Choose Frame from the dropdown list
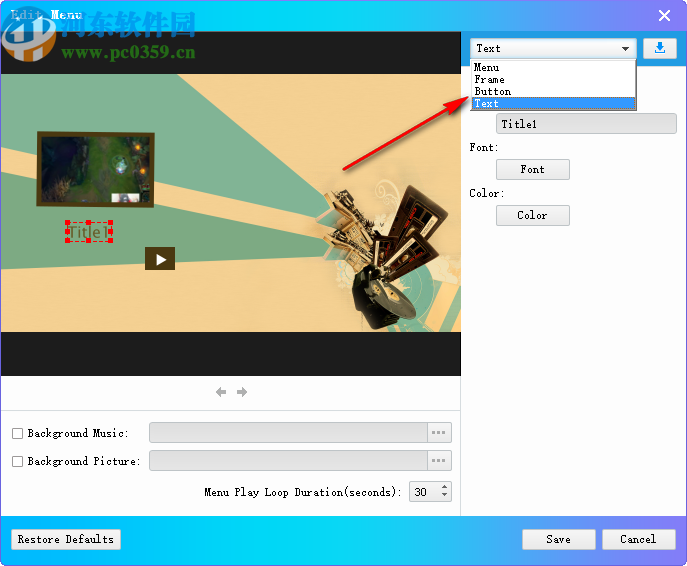This screenshot has height=566, width=687. (553, 79)
